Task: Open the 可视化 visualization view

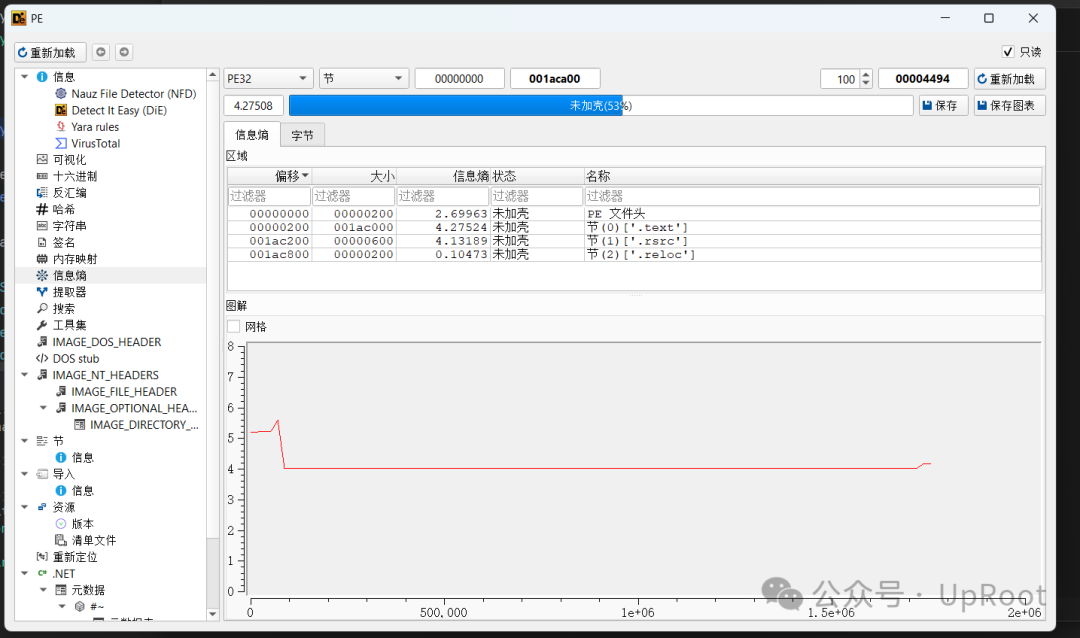Action: click(69, 160)
